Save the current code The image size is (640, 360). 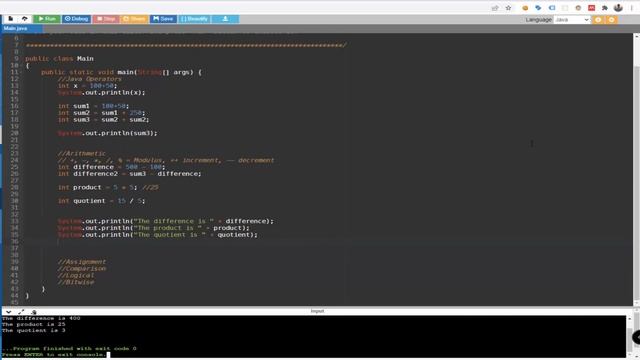pyautogui.click(x=163, y=19)
